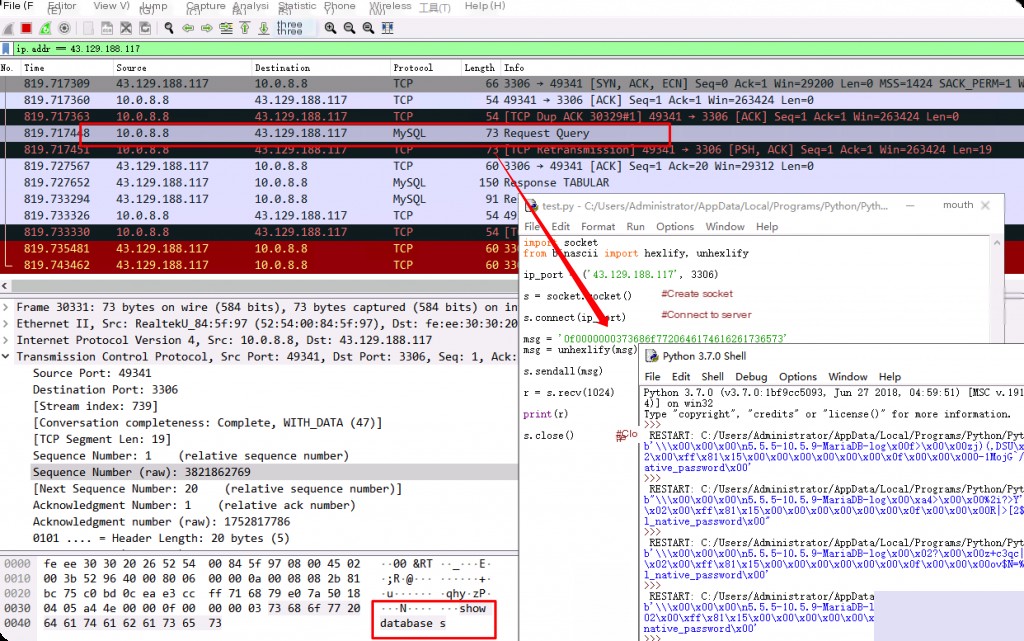Select the TCP Retransmission packet row

click(512, 149)
